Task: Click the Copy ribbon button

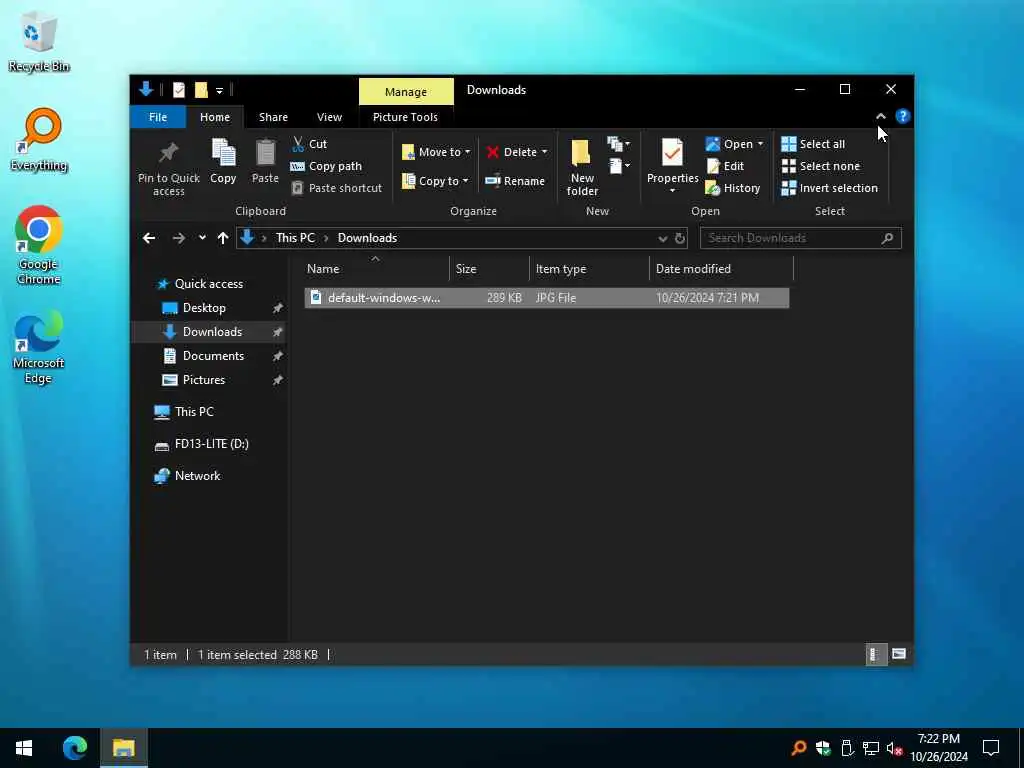Action: [223, 161]
